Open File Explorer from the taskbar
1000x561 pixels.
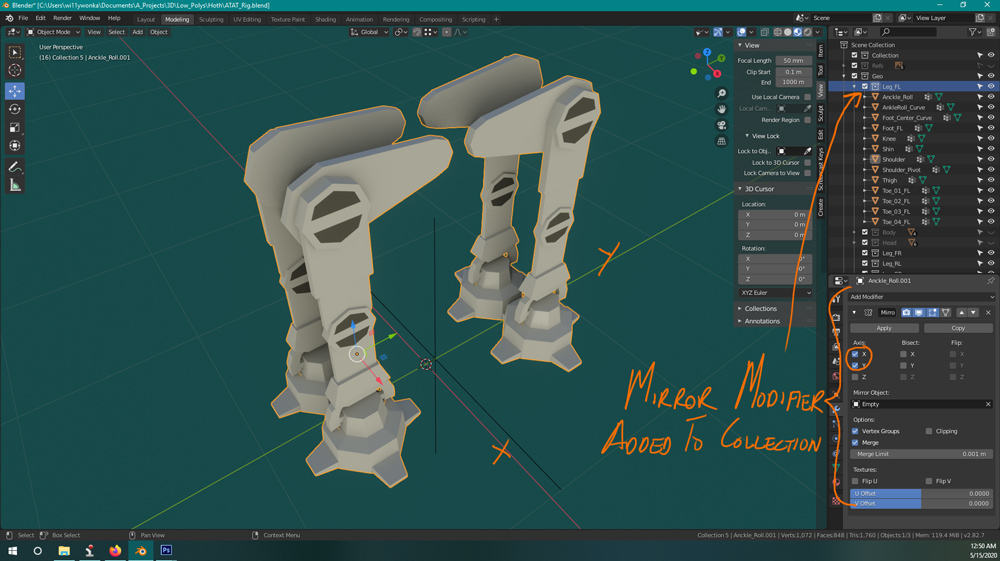click(x=64, y=550)
